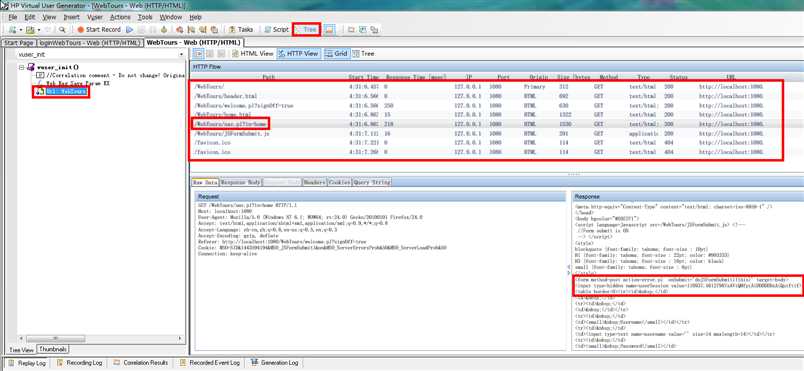804x371 pixels.
Task: Open dropdown arrow next to Open Script icon
Action: [38, 30]
